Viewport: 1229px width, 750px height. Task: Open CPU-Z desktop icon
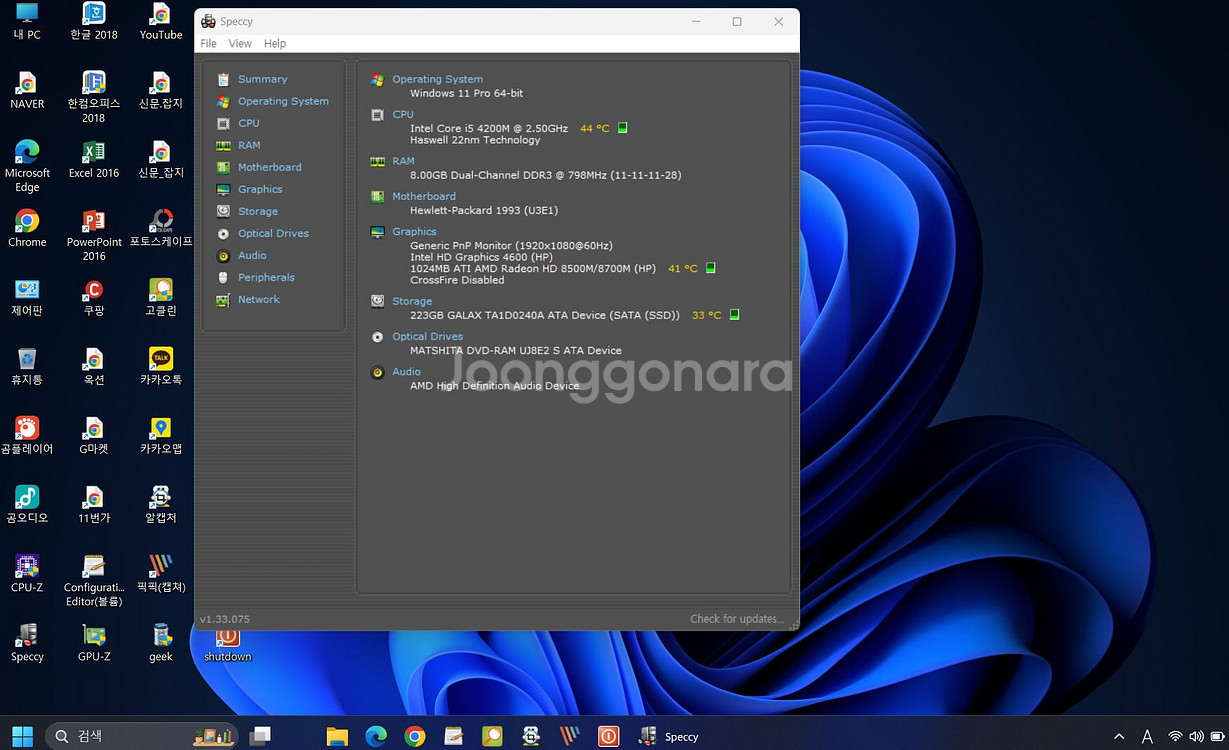click(27, 572)
